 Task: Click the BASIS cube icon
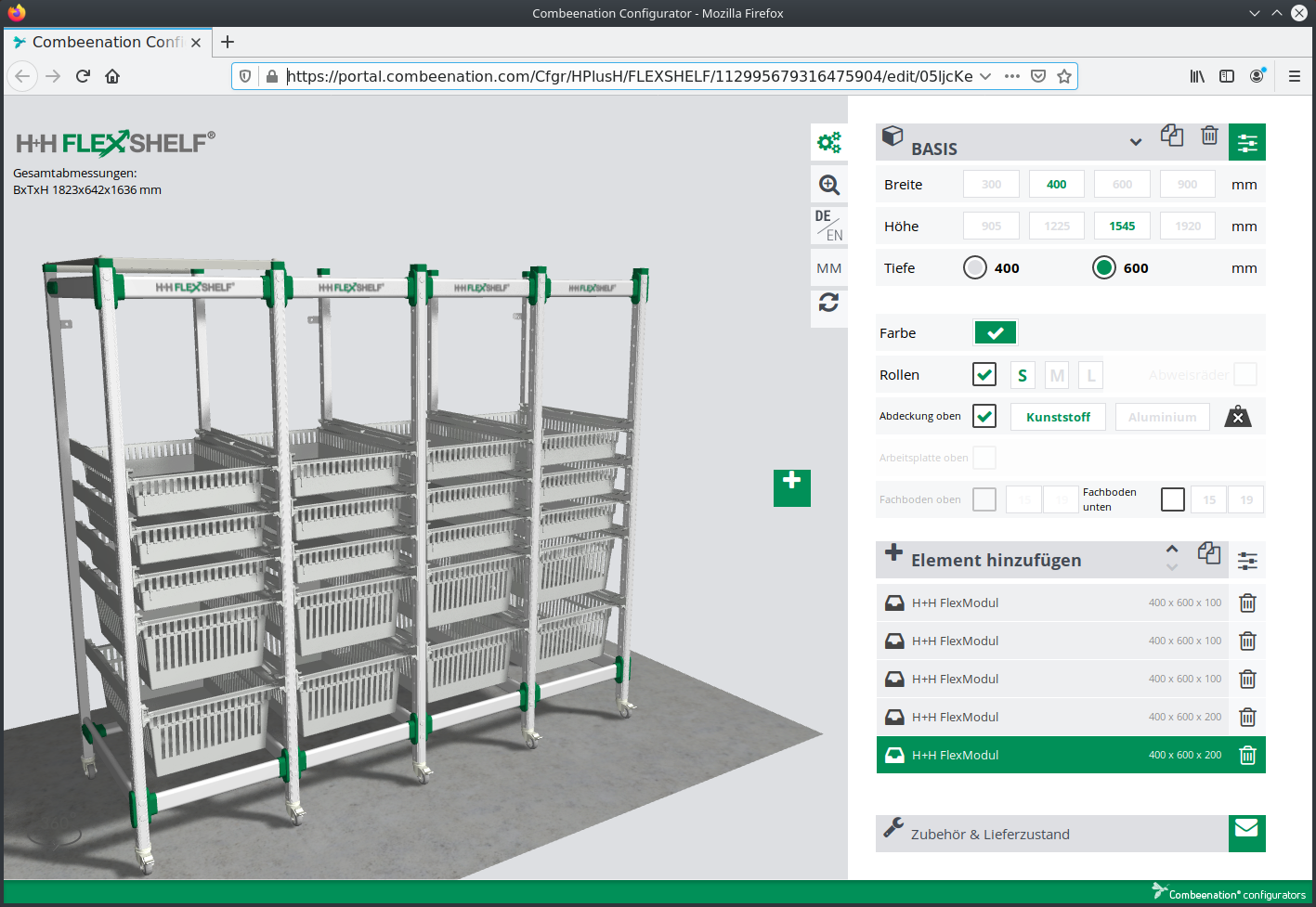coord(893,136)
